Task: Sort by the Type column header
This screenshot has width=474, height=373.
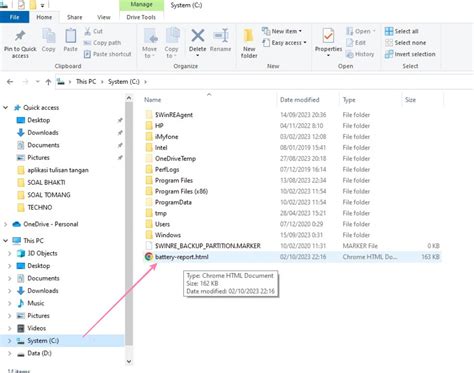Action: pos(349,100)
